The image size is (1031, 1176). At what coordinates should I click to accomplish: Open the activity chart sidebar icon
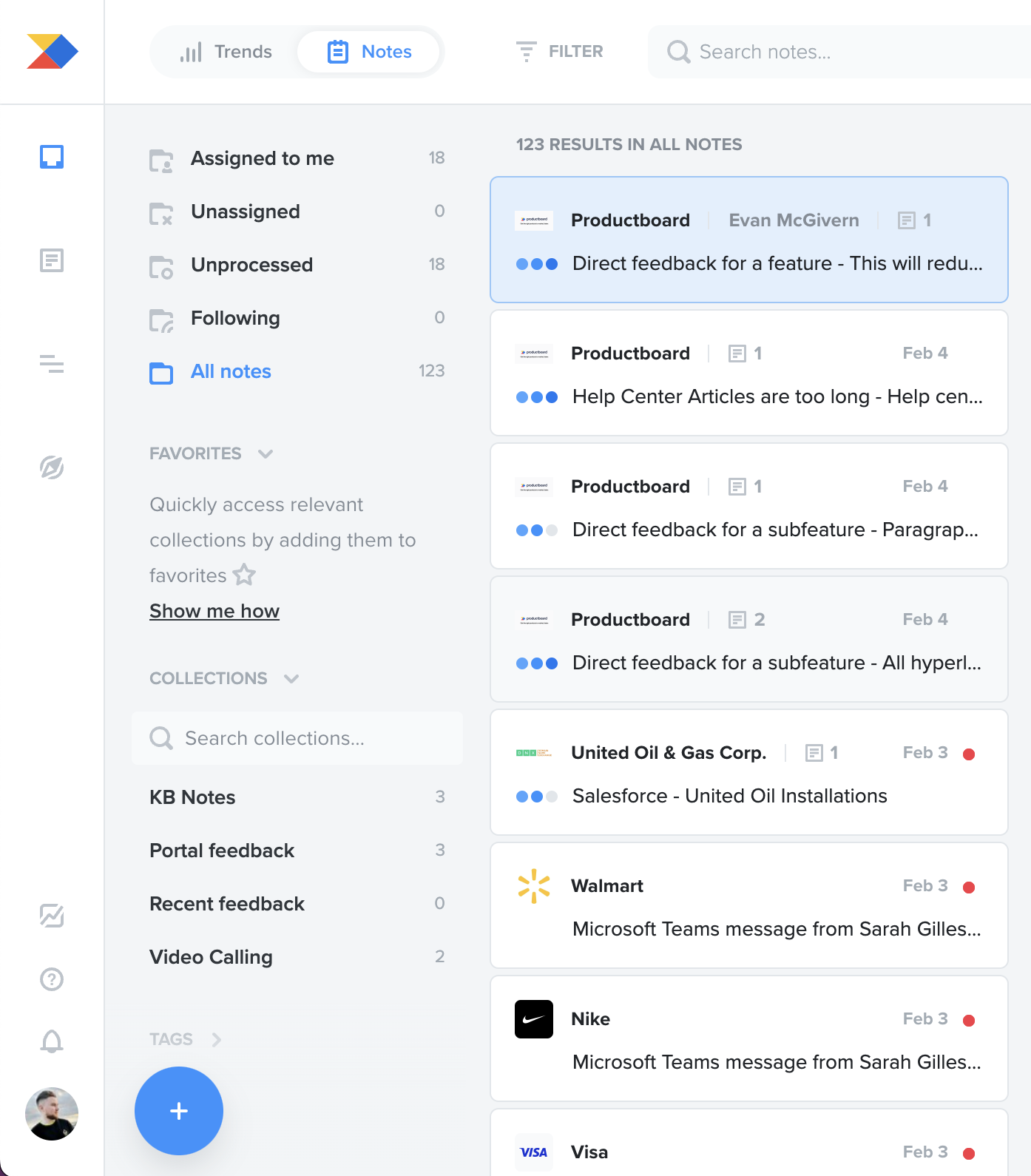(52, 916)
